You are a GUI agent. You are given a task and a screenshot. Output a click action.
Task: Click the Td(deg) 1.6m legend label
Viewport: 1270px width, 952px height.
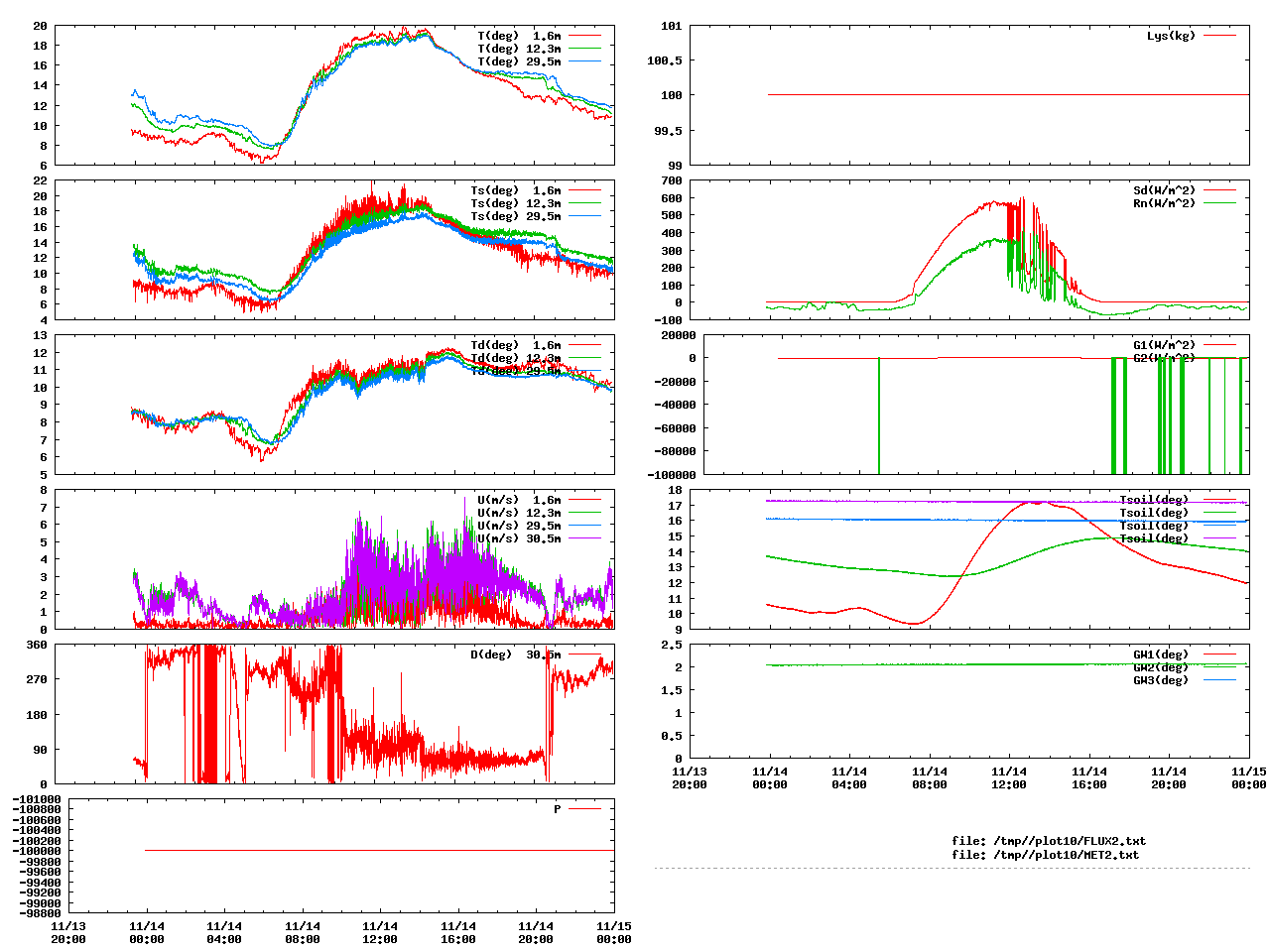(x=516, y=345)
